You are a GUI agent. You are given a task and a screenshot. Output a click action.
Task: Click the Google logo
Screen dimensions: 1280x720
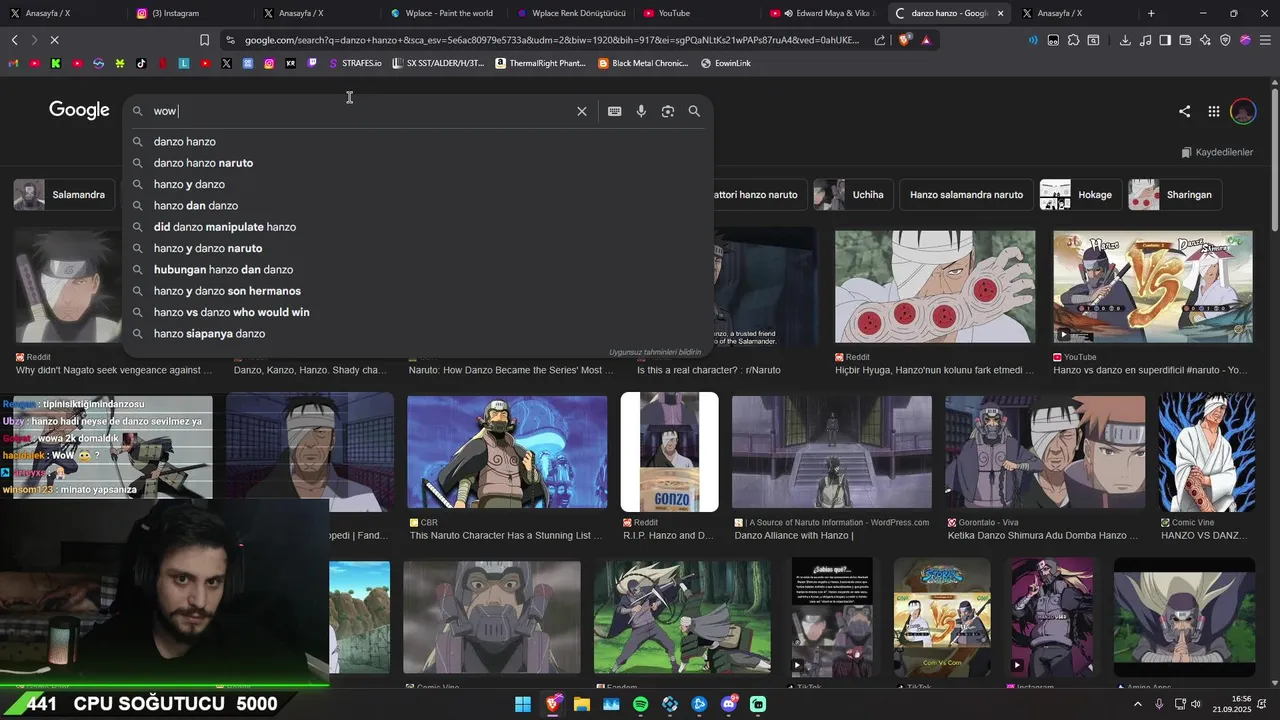(79, 110)
